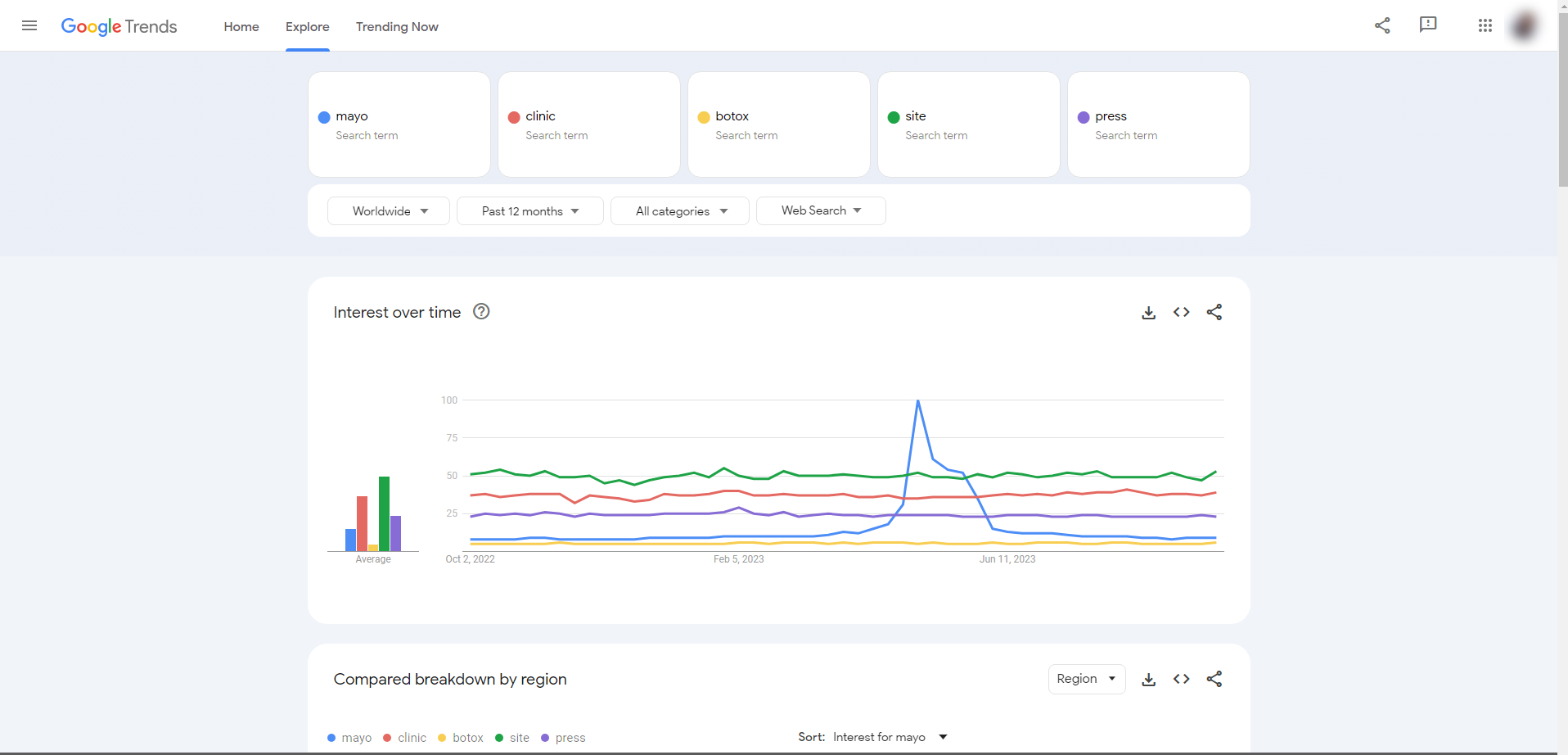Open embed code for Interest over time
The height and width of the screenshot is (755, 1568).
(1182, 312)
